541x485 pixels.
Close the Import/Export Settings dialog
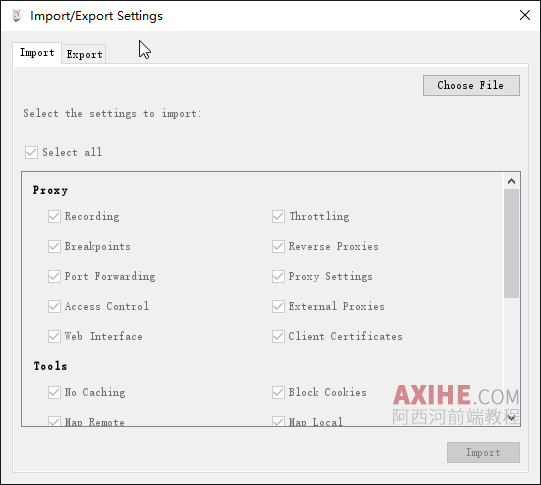pos(524,15)
